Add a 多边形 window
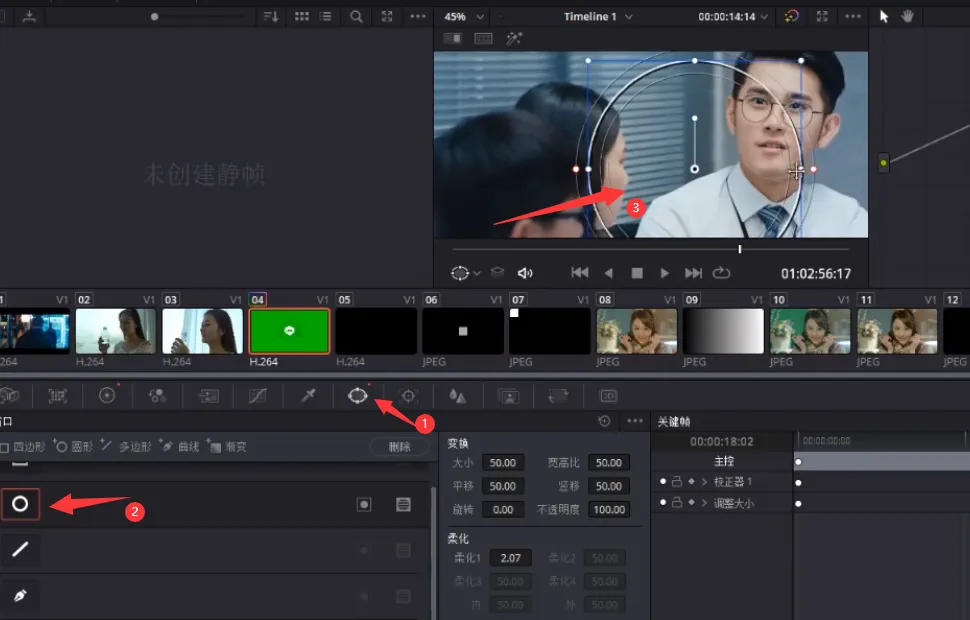 (x=126, y=446)
